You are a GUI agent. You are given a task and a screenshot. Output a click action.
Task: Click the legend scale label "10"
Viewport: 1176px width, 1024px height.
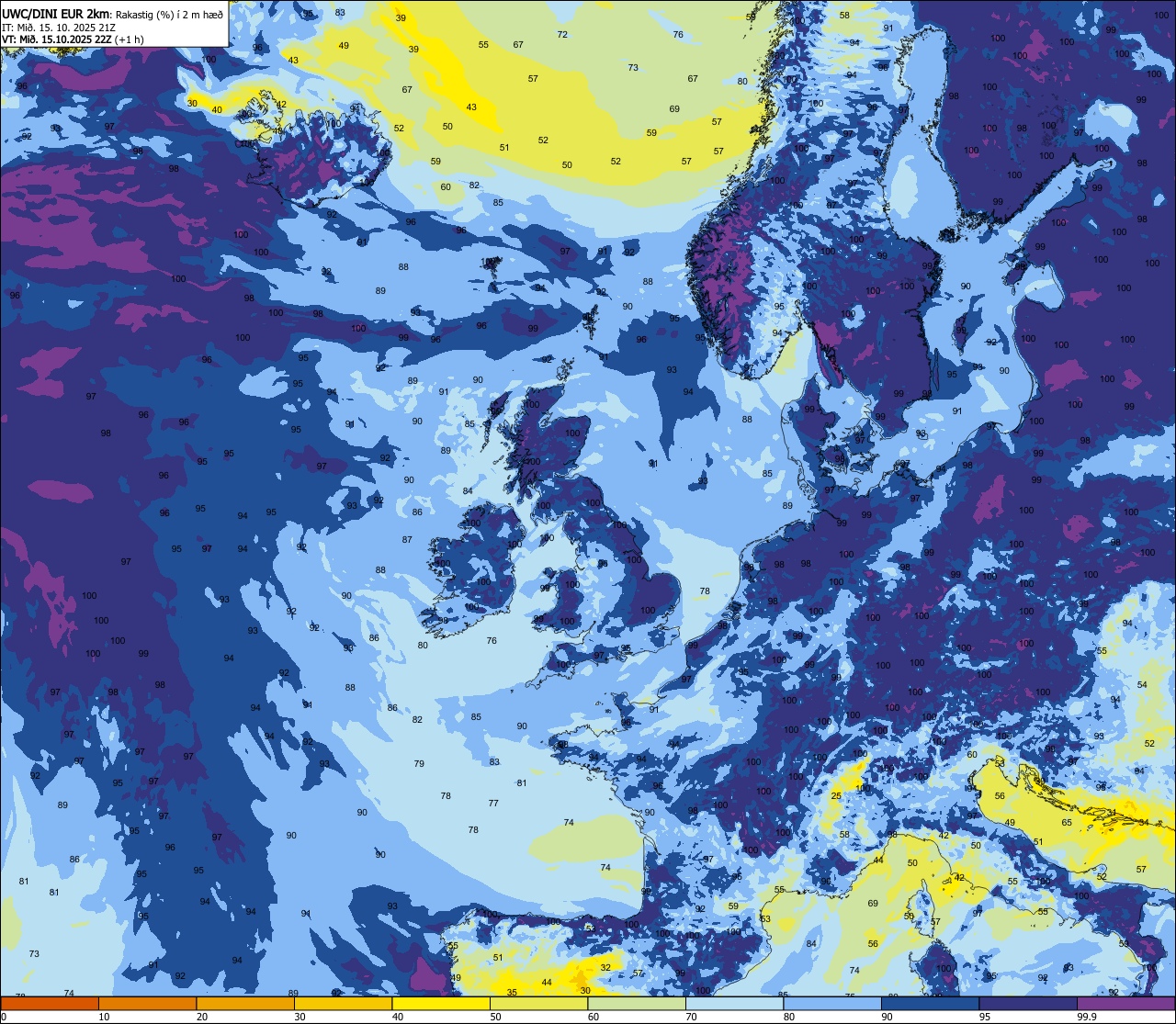click(104, 1017)
